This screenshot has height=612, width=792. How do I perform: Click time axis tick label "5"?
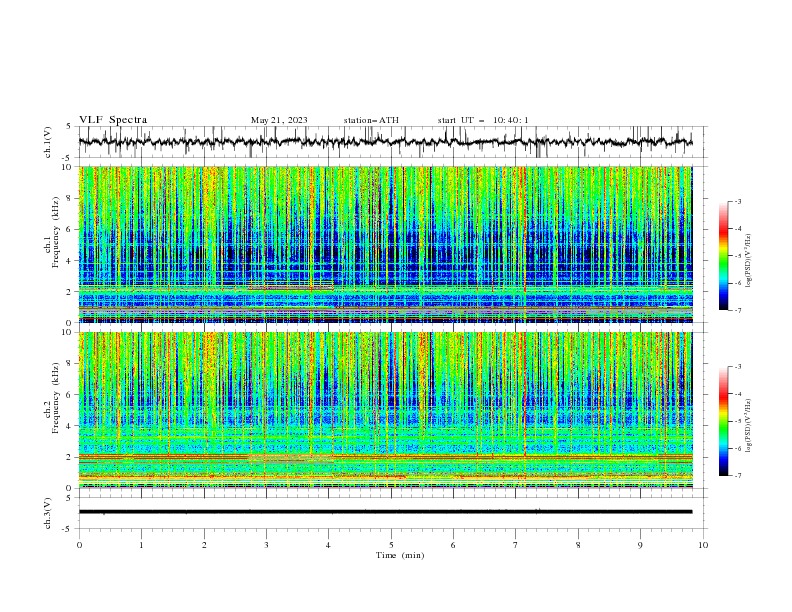(391, 545)
